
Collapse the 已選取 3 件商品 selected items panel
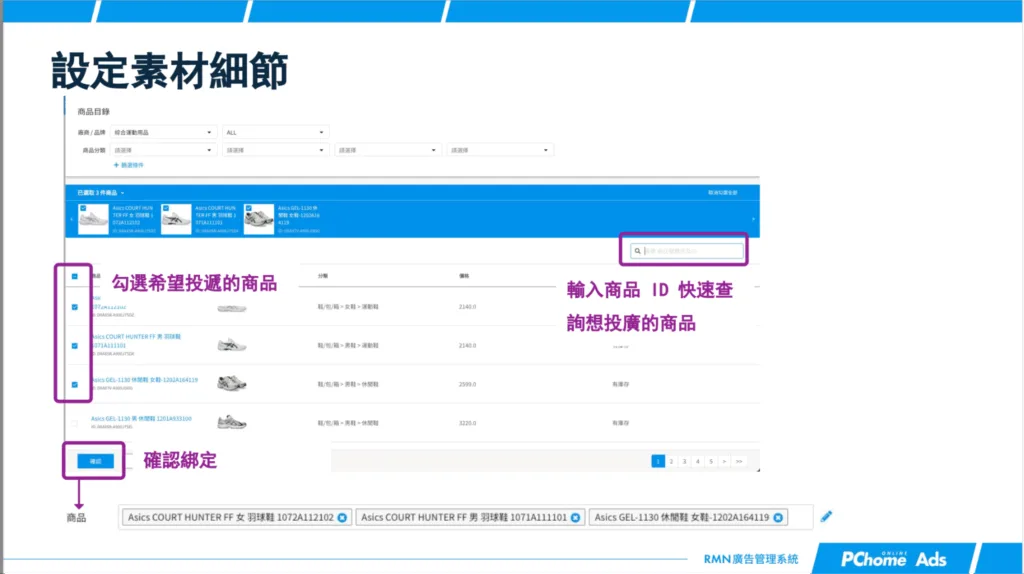click(101, 193)
